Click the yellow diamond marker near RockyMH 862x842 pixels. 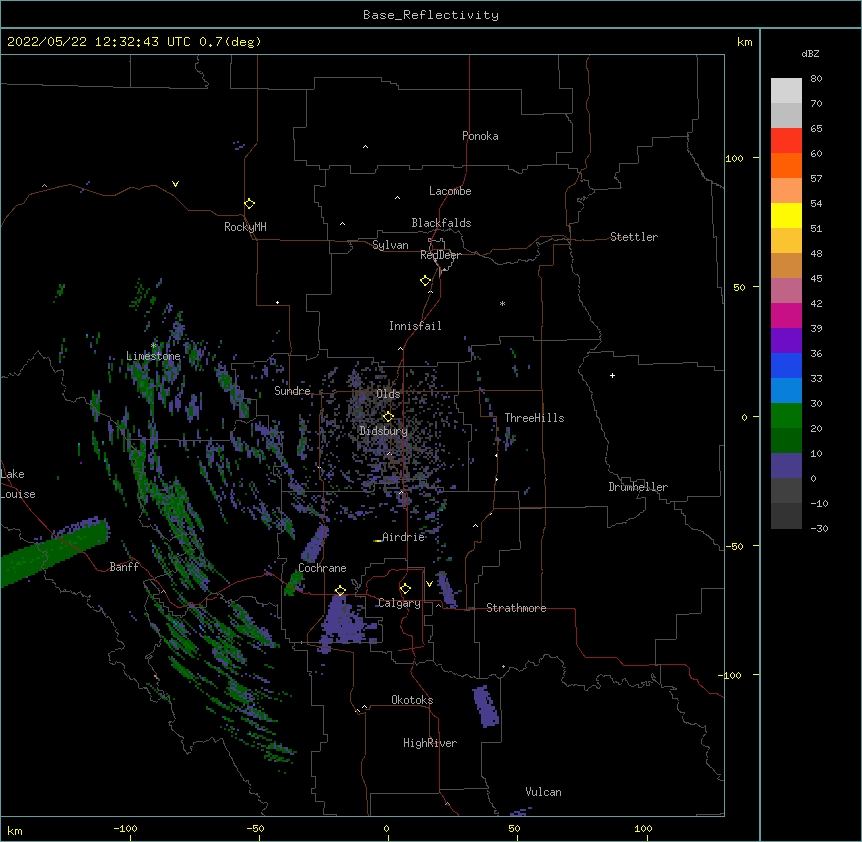[249, 203]
